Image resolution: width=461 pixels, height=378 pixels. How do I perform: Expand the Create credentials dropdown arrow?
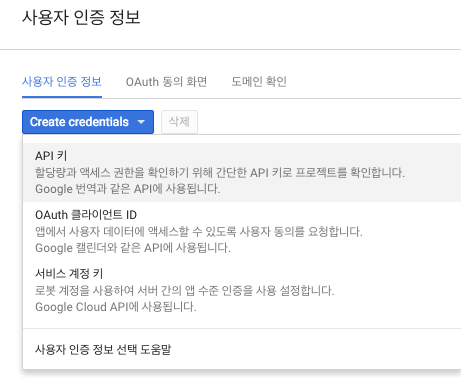pyautogui.click(x=141, y=122)
